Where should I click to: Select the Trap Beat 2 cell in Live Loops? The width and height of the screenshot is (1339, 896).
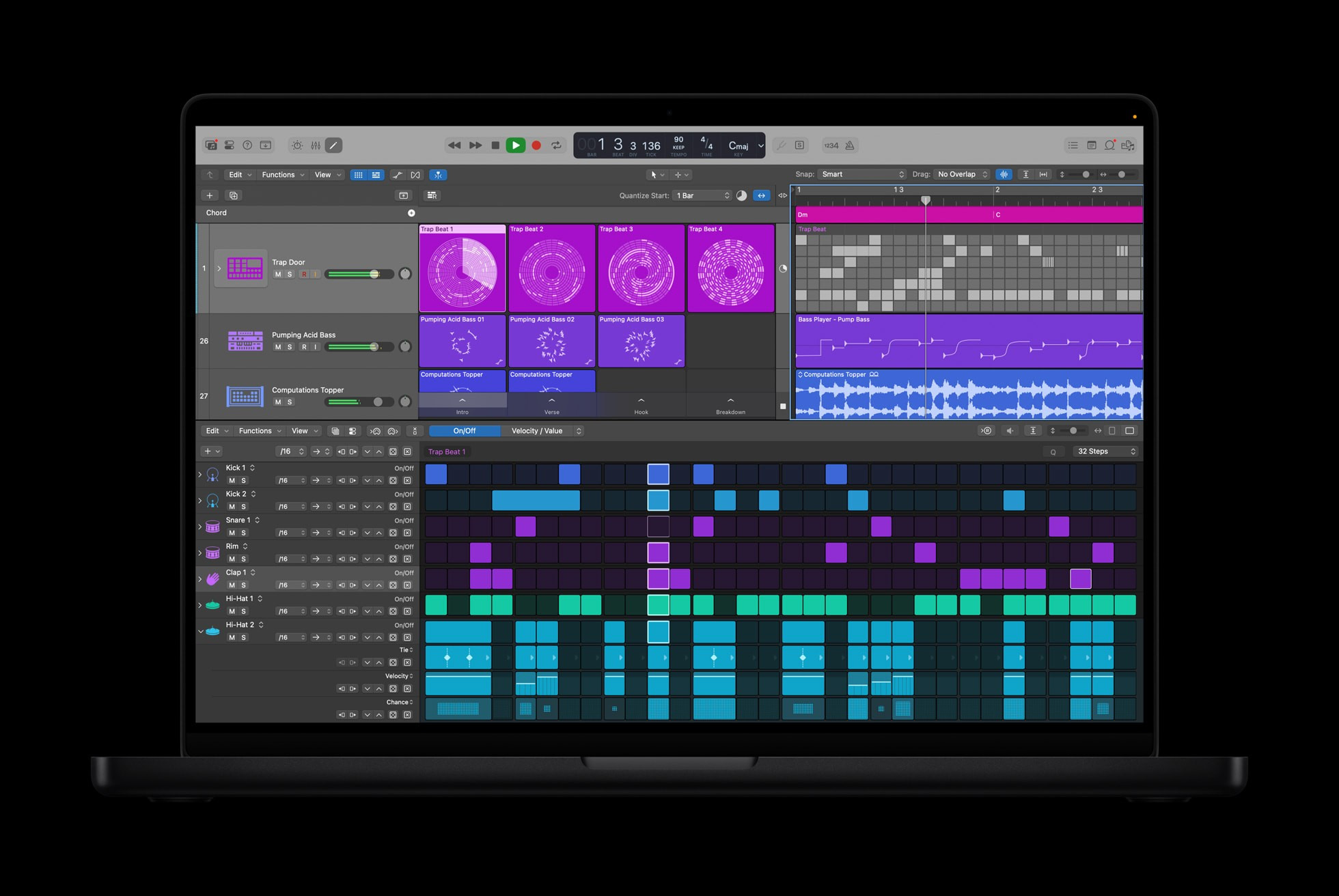click(551, 268)
